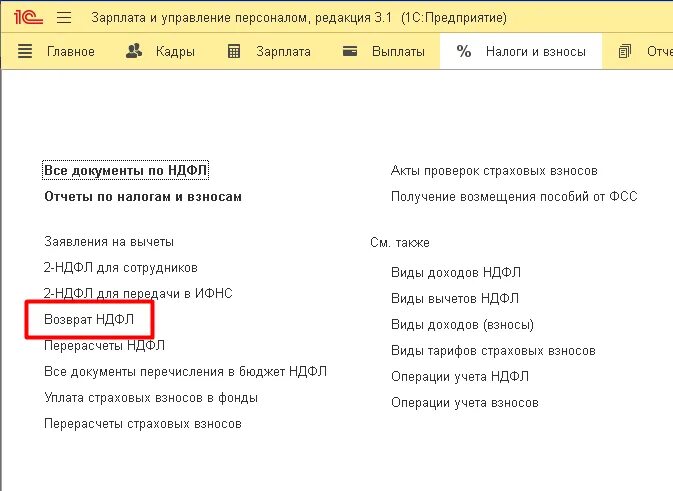Open 2-НДФЛ для передачи в ИФНС
The image size is (673, 491).
point(138,294)
